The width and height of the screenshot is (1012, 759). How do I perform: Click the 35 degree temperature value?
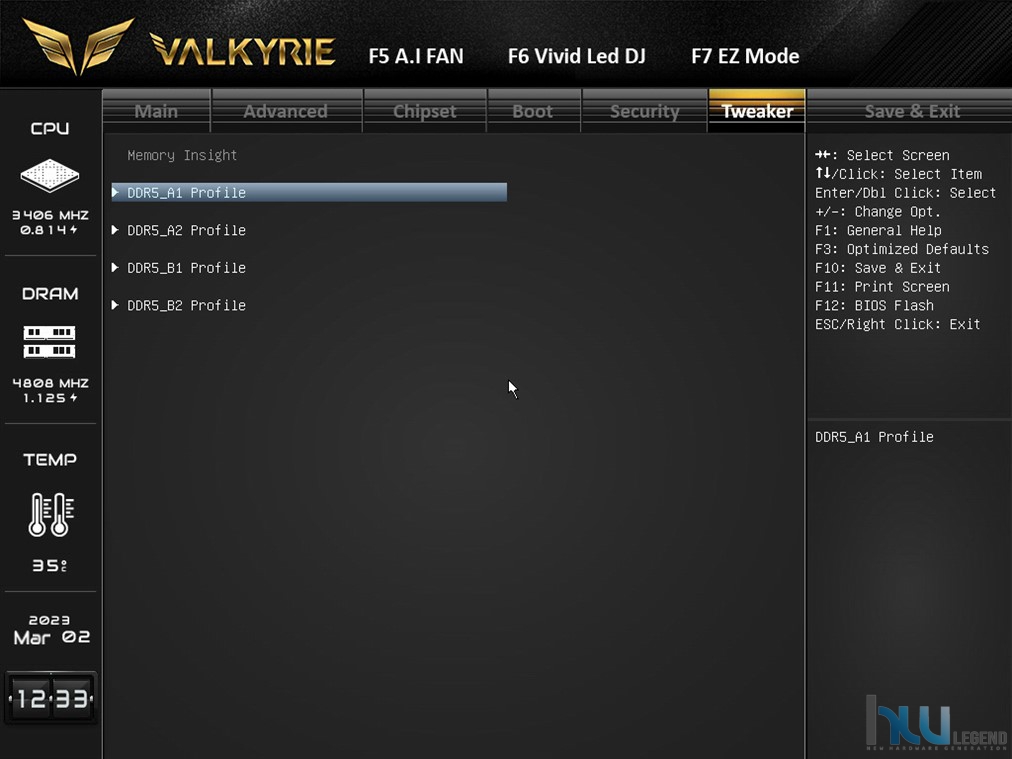pyautogui.click(x=50, y=565)
